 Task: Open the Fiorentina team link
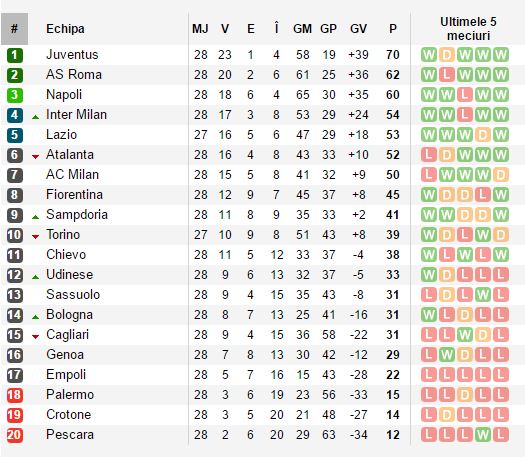click(74, 195)
